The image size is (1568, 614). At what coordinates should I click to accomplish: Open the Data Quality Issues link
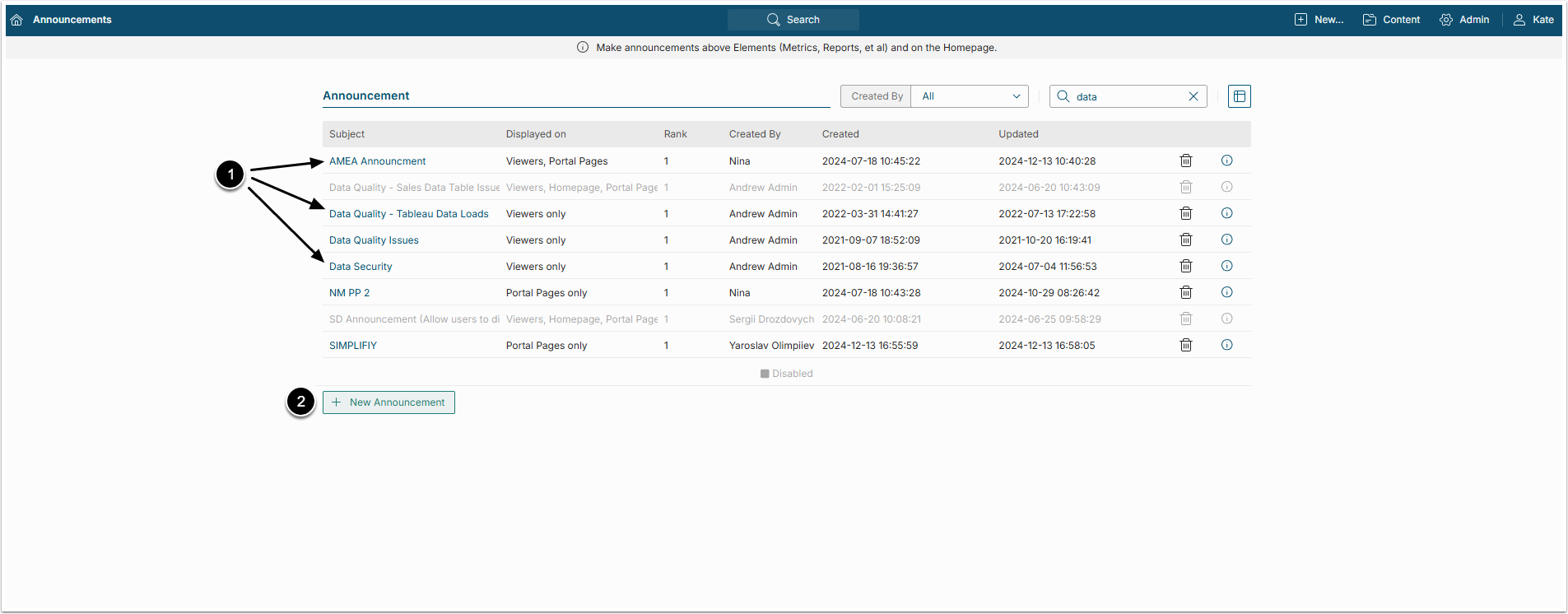374,240
